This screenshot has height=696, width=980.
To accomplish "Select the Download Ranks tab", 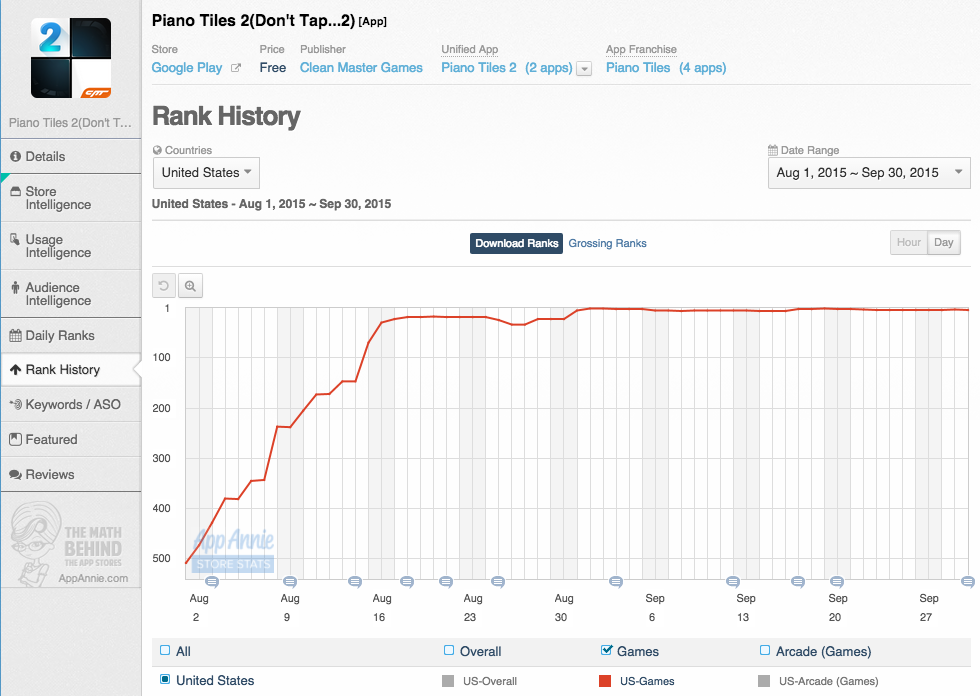I will [x=516, y=244].
